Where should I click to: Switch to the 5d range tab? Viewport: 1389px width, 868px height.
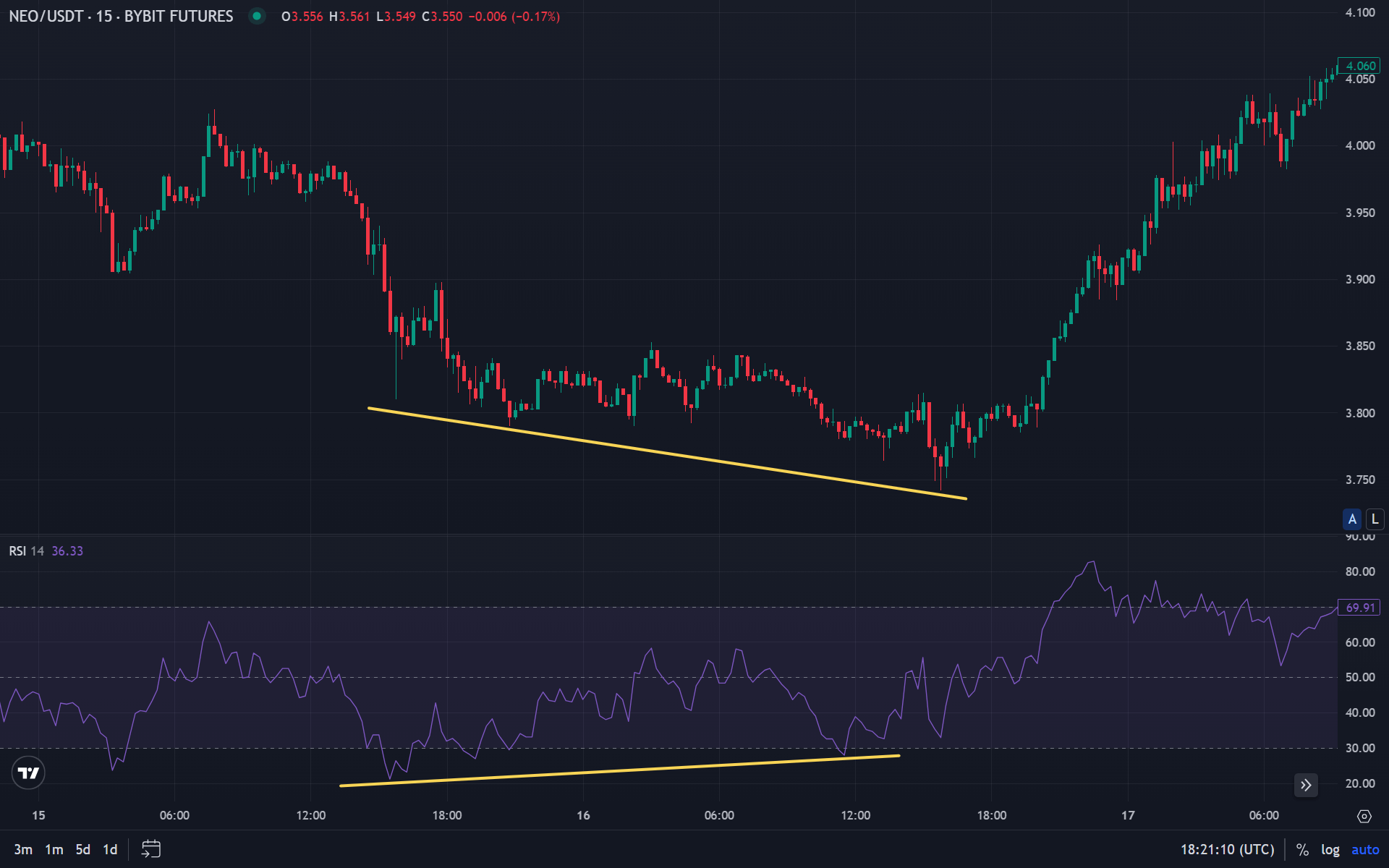[x=82, y=849]
